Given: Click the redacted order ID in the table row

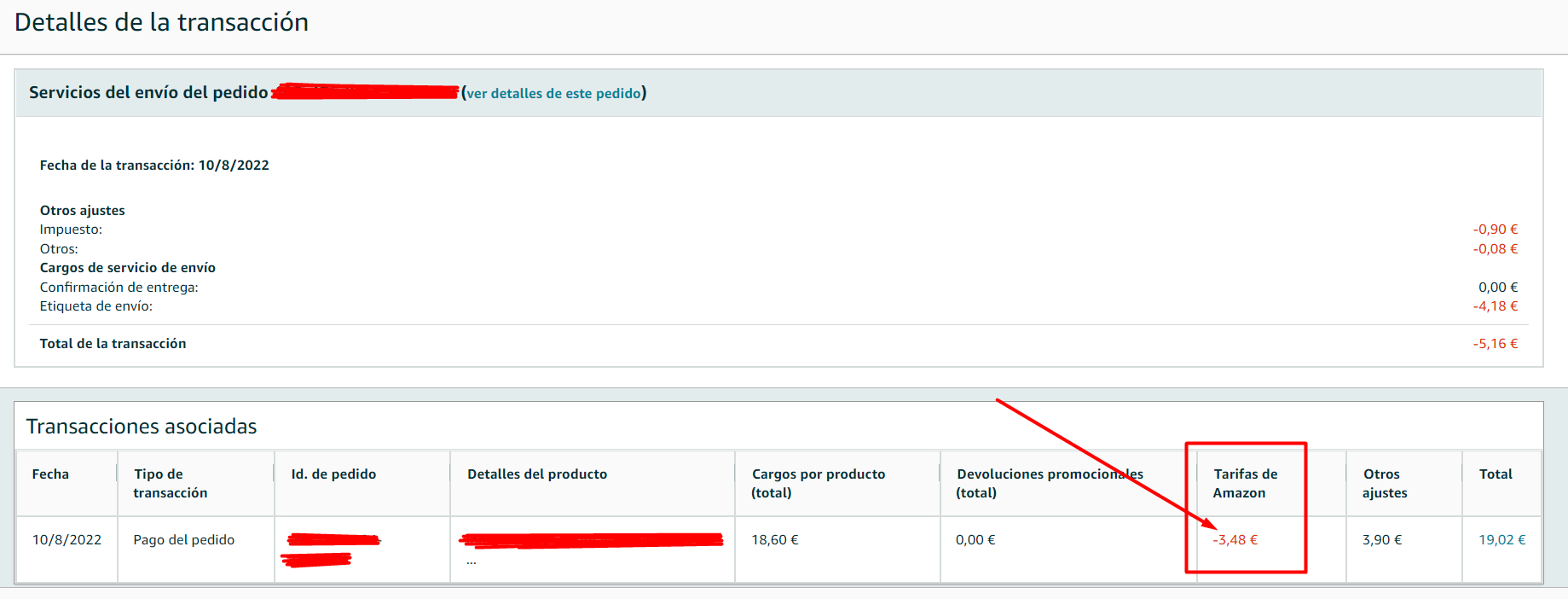Looking at the screenshot, I should tap(333, 540).
